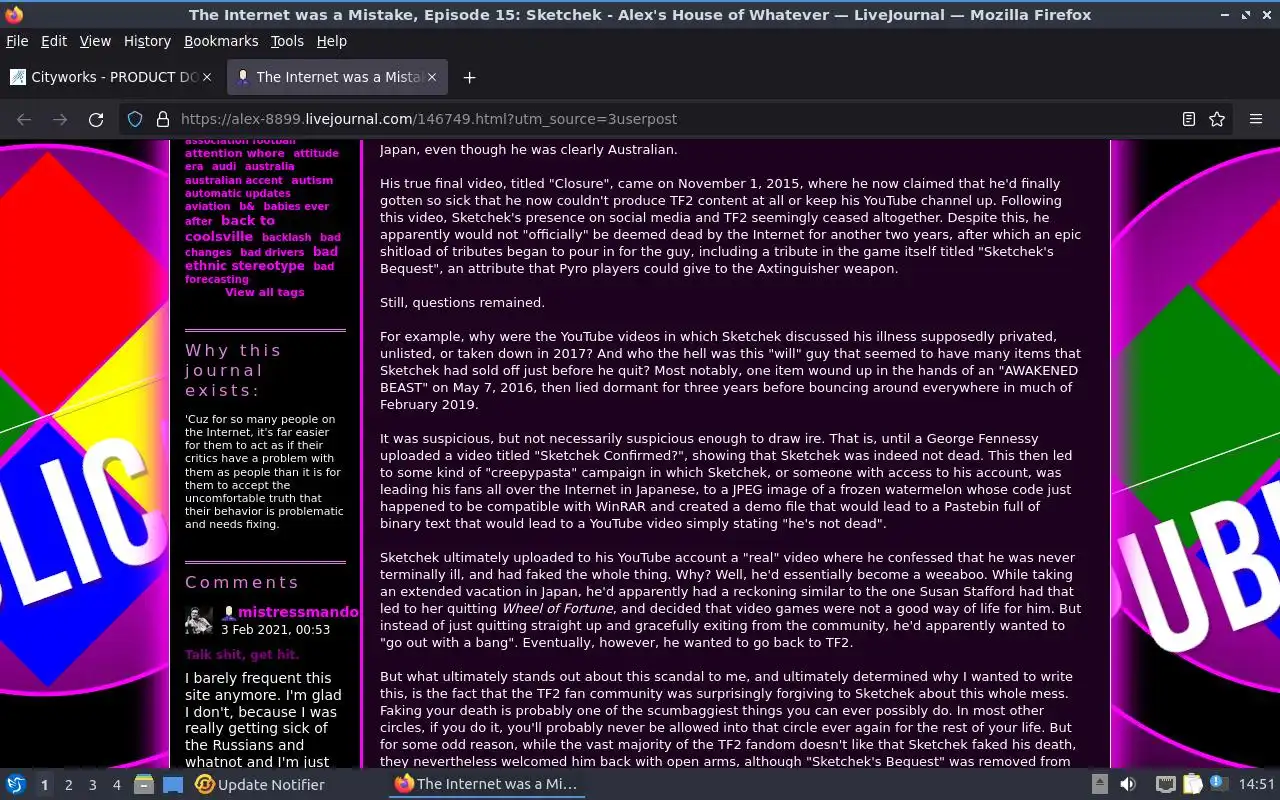Open the 'australia' tag link
1280x800 pixels.
(269, 167)
